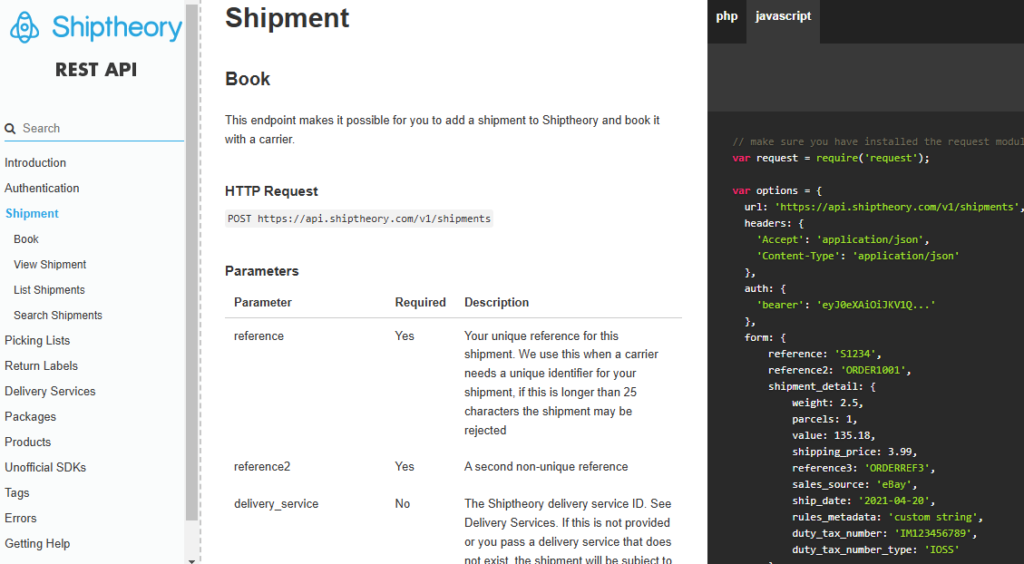
Task: Click the 'delivery_service' parameter cell
Action: (x=276, y=504)
